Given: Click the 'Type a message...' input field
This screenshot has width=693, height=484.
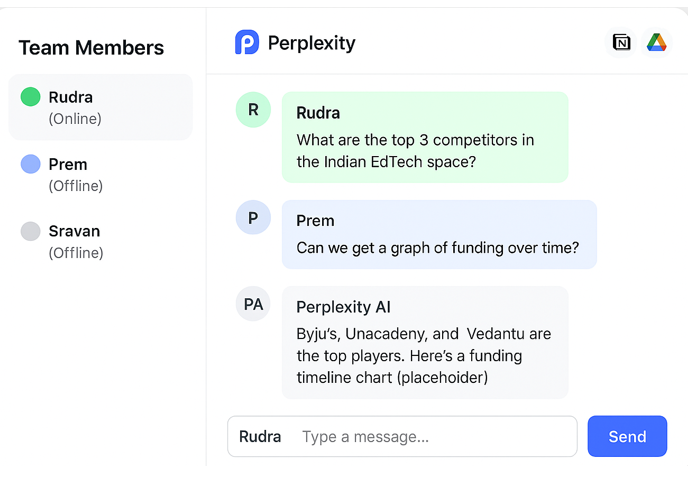Looking at the screenshot, I should pyautogui.click(x=435, y=437).
